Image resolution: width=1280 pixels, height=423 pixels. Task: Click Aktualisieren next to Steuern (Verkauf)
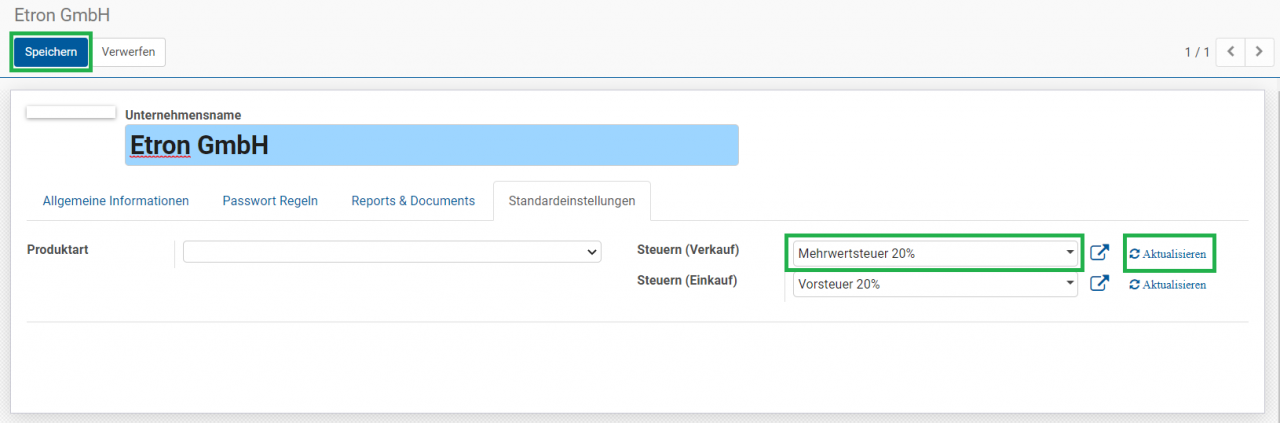(x=1168, y=254)
